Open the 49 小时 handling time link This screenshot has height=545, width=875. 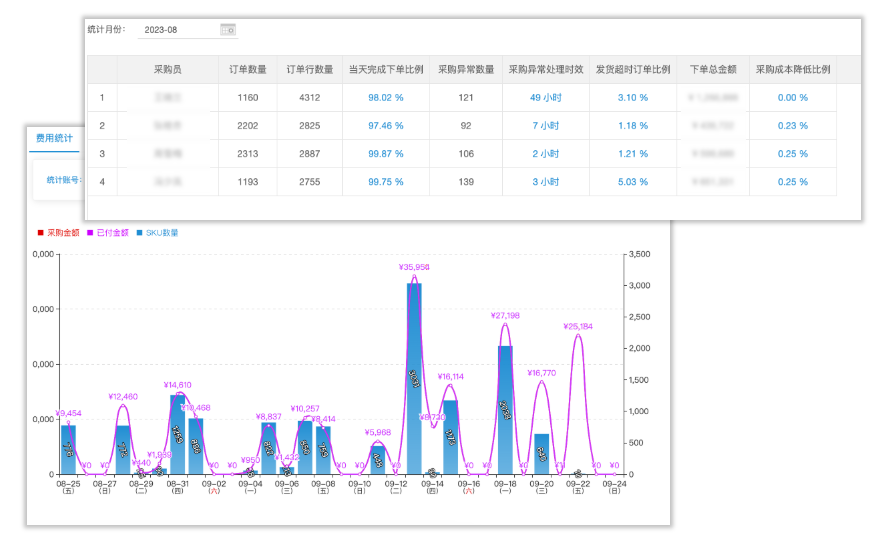(x=545, y=98)
